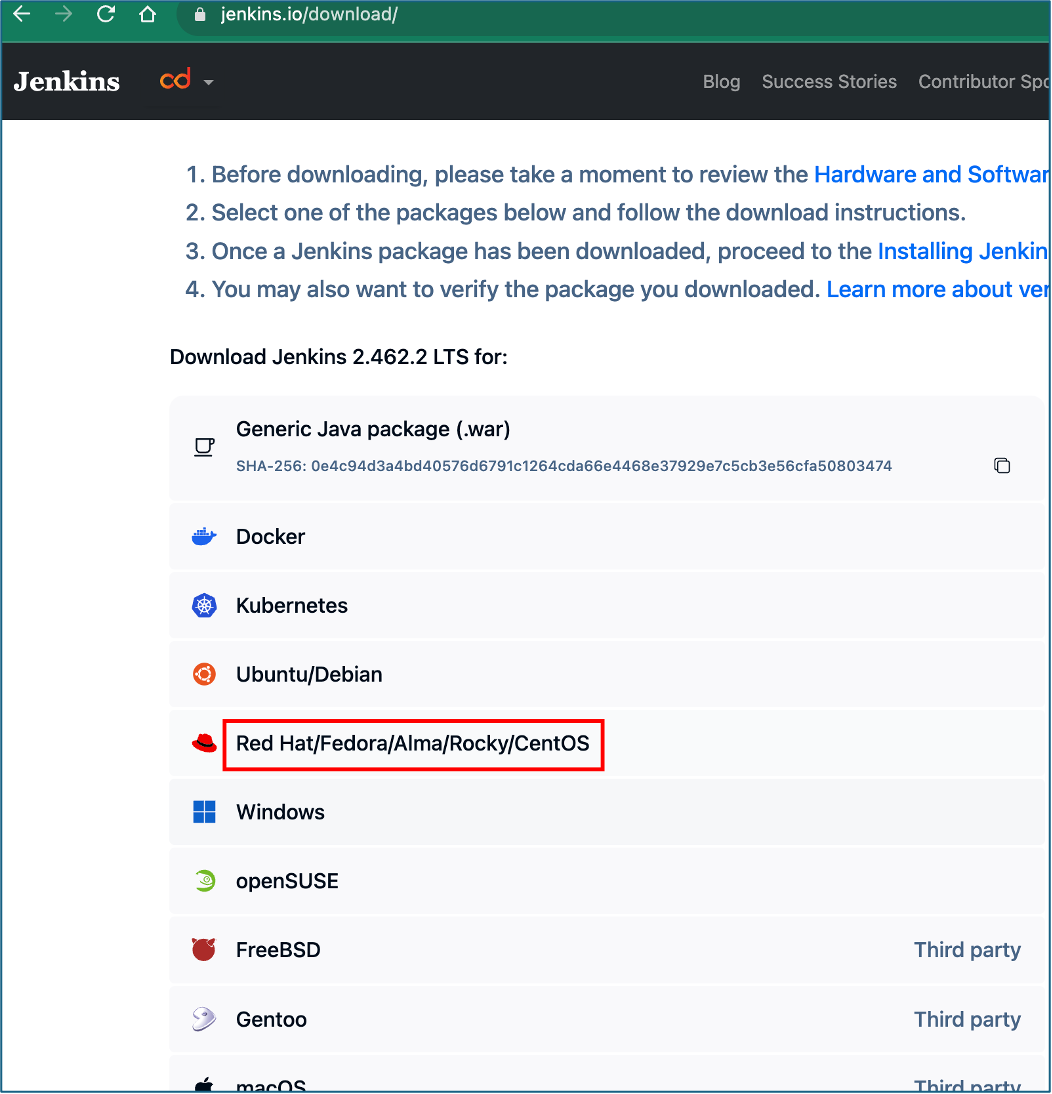This screenshot has height=1094, width=1052.
Task: Open the Blog menu item
Action: pyautogui.click(x=721, y=81)
